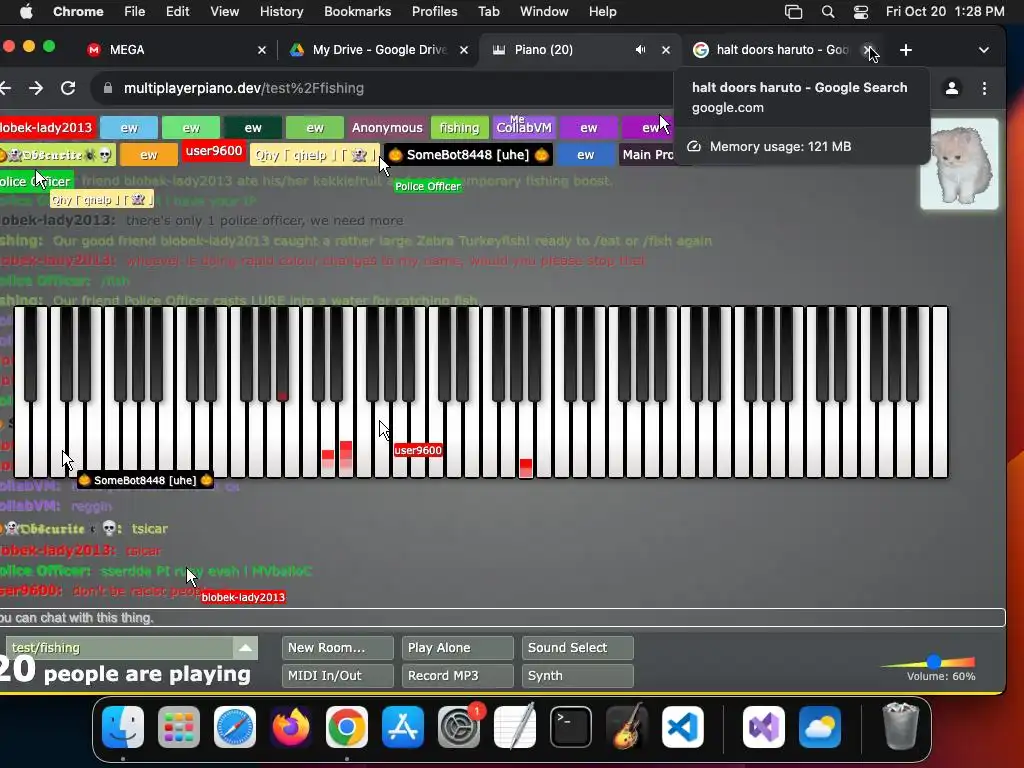Image resolution: width=1024 pixels, height=768 pixels.
Task: Click the chat message input field
Action: 502,618
